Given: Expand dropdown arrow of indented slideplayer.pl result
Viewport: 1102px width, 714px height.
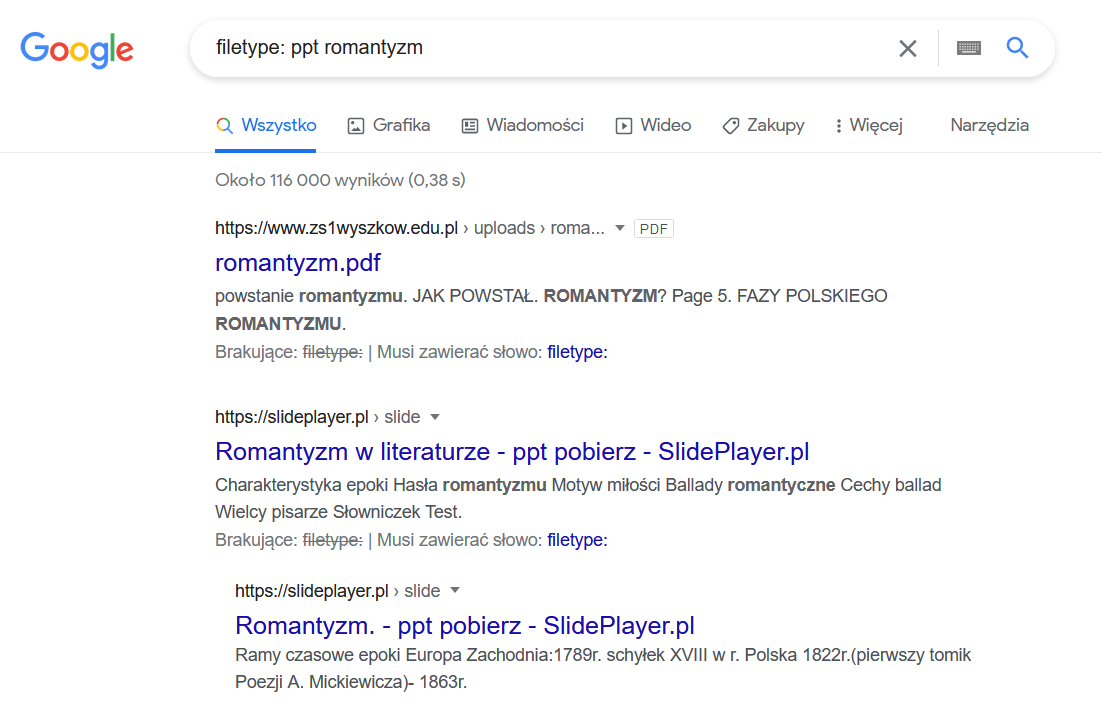Looking at the screenshot, I should point(455,590).
